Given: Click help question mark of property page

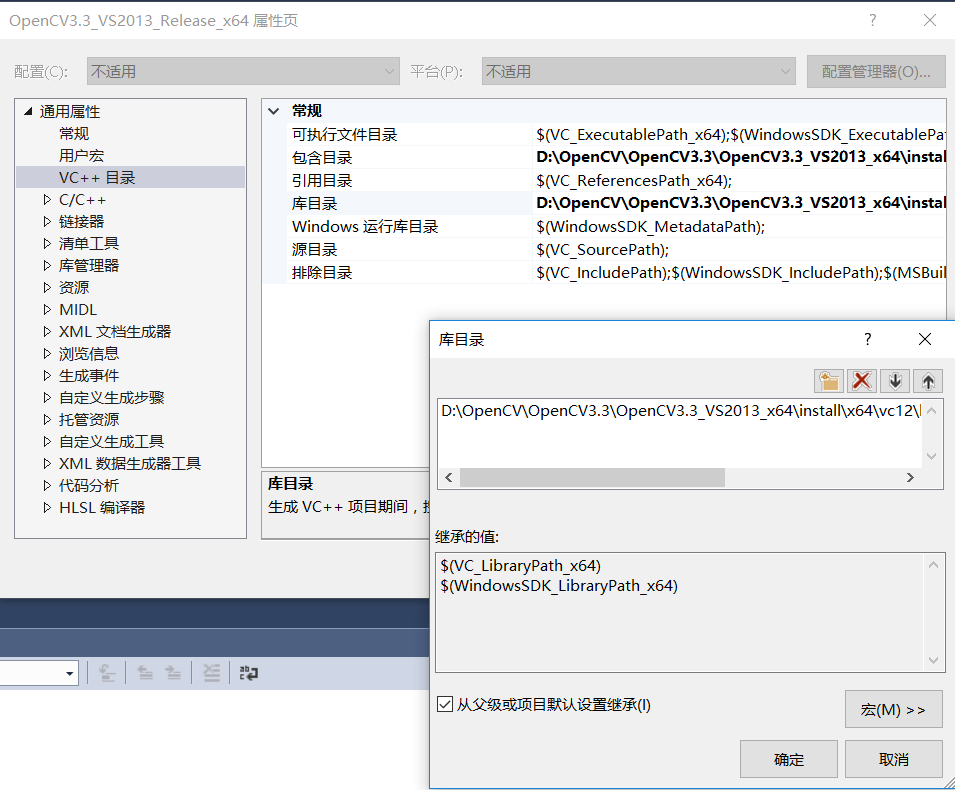Looking at the screenshot, I should click(873, 20).
